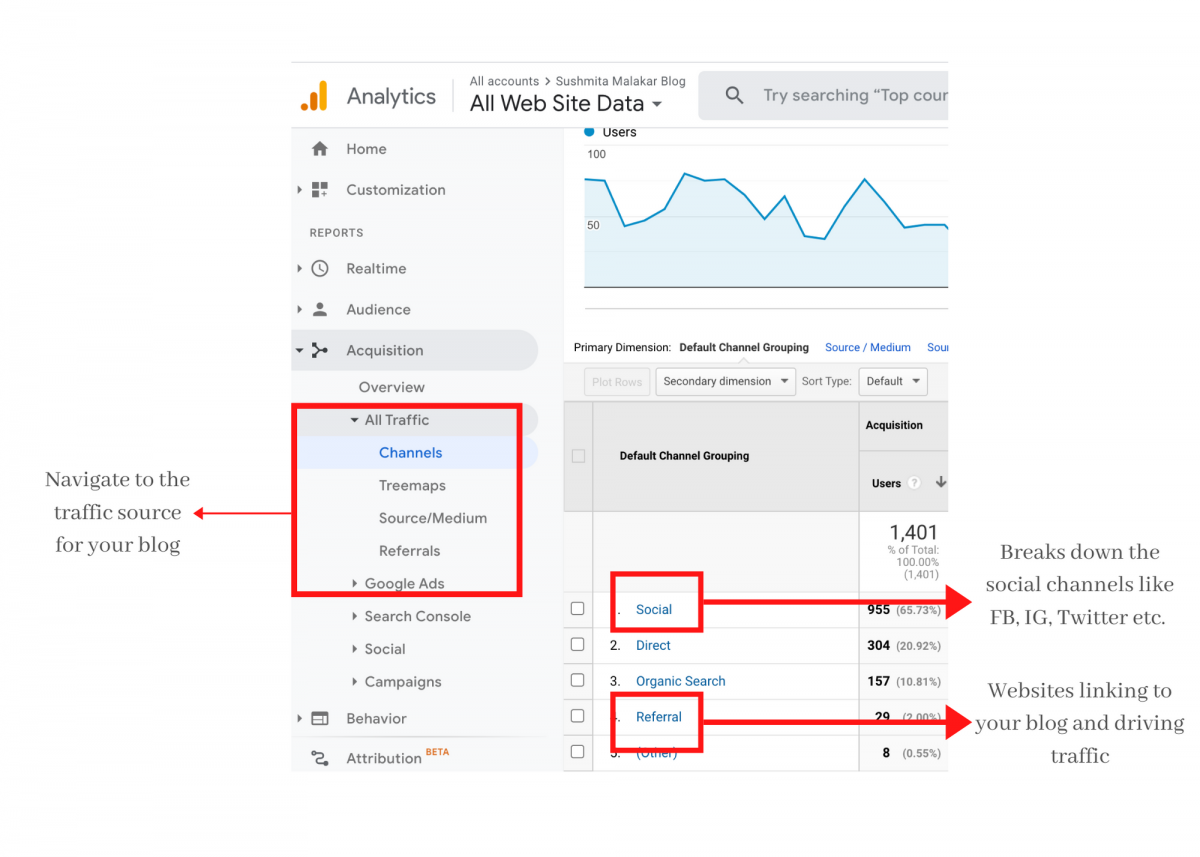
Task: Click the Default Channel Grouping primary dimension
Action: (744, 347)
